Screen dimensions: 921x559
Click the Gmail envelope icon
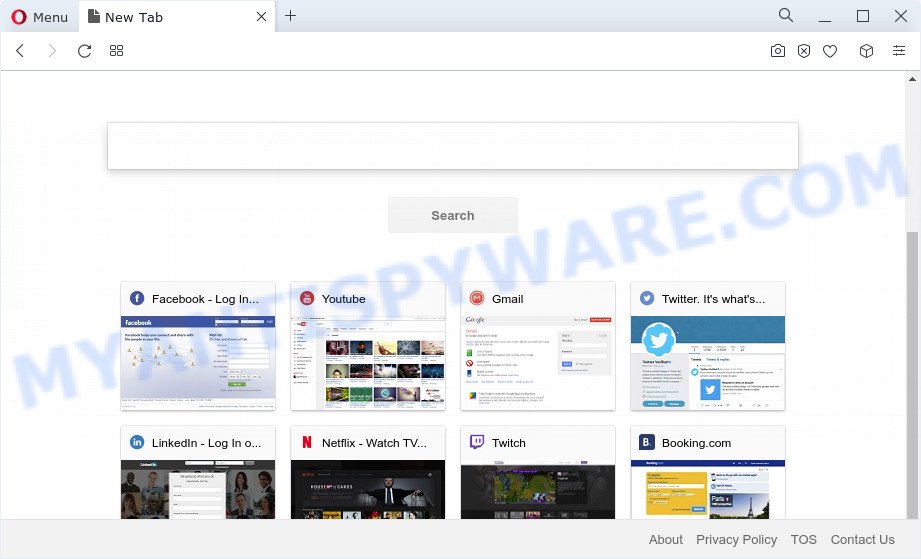pyautogui.click(x=477, y=298)
